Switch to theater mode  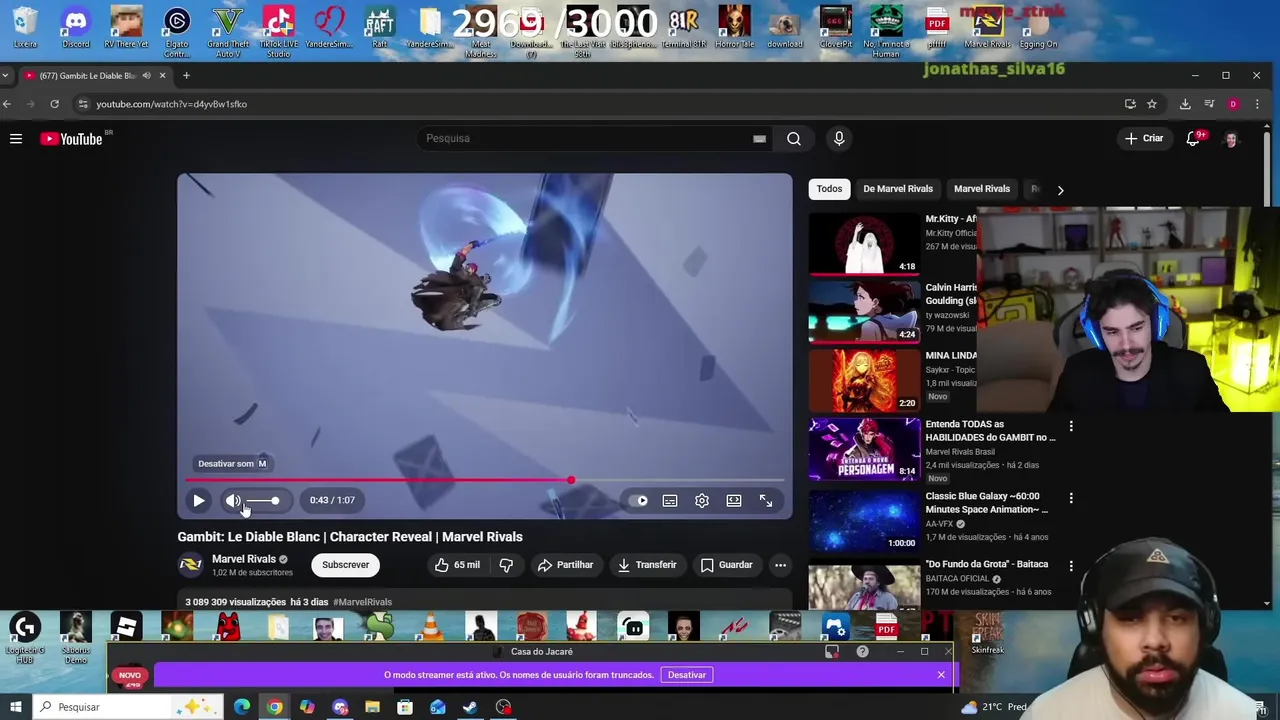point(734,500)
